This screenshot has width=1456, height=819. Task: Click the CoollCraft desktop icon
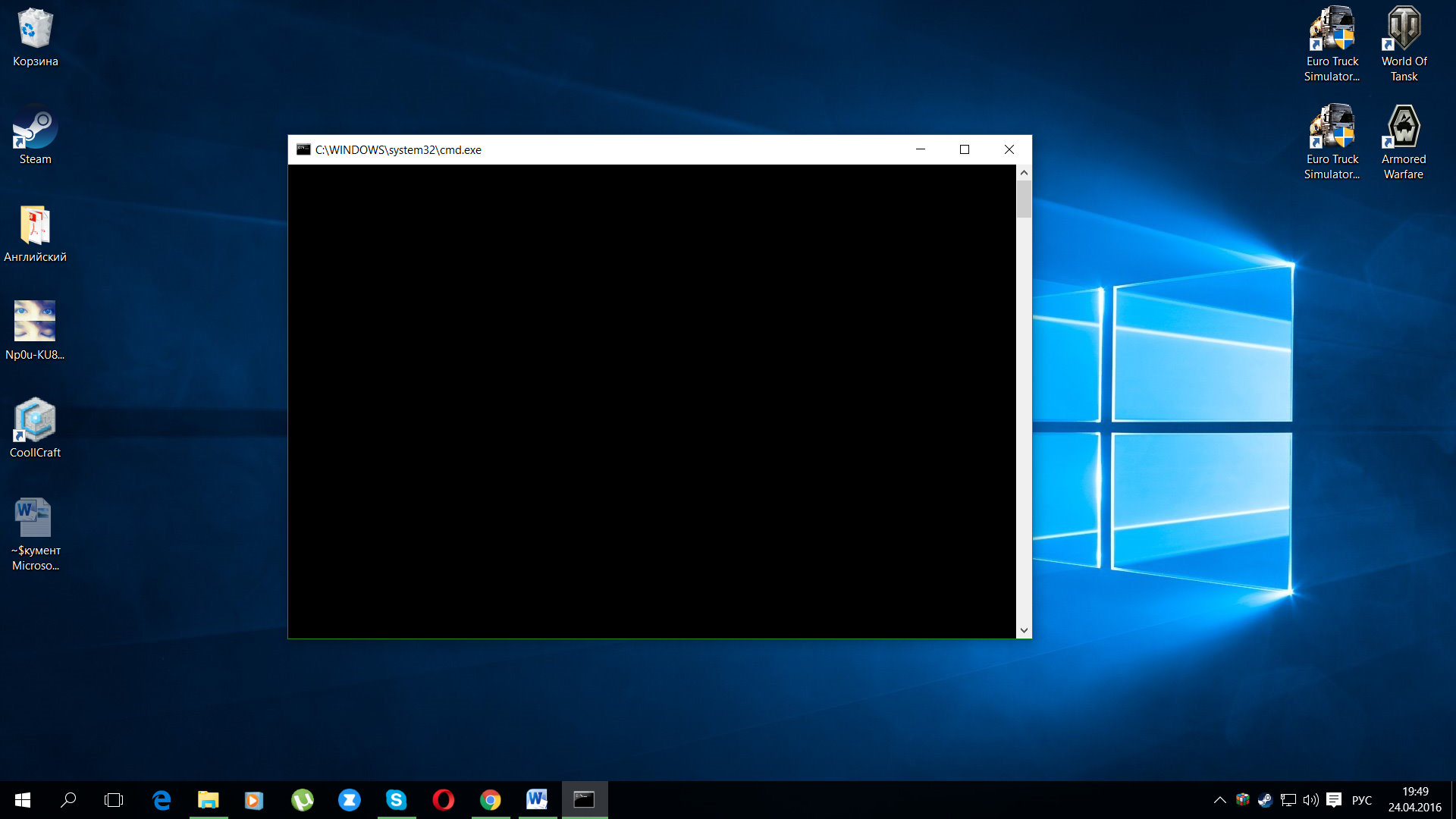pyautogui.click(x=35, y=428)
